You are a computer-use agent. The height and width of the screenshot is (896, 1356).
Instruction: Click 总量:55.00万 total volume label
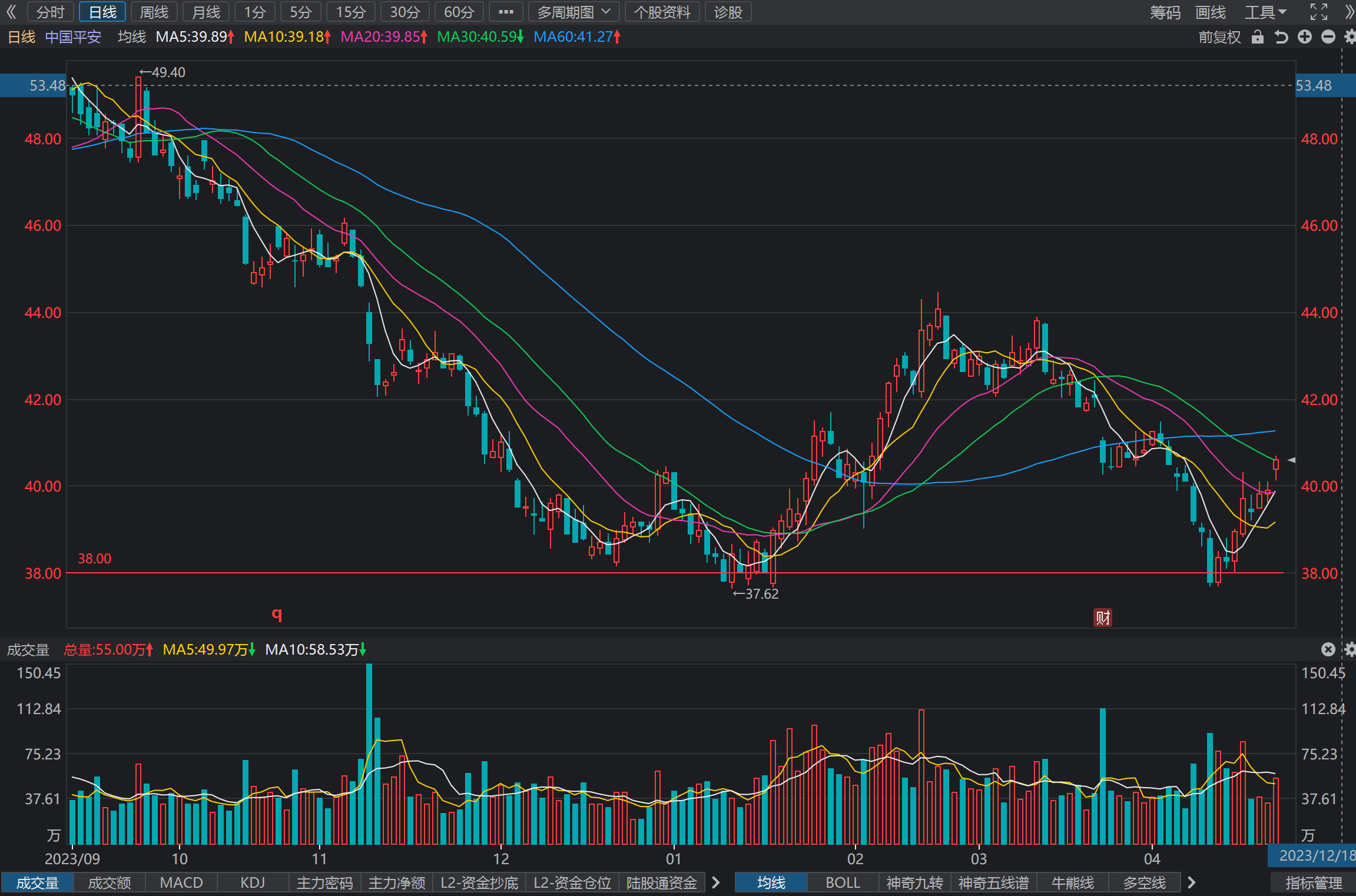108,649
